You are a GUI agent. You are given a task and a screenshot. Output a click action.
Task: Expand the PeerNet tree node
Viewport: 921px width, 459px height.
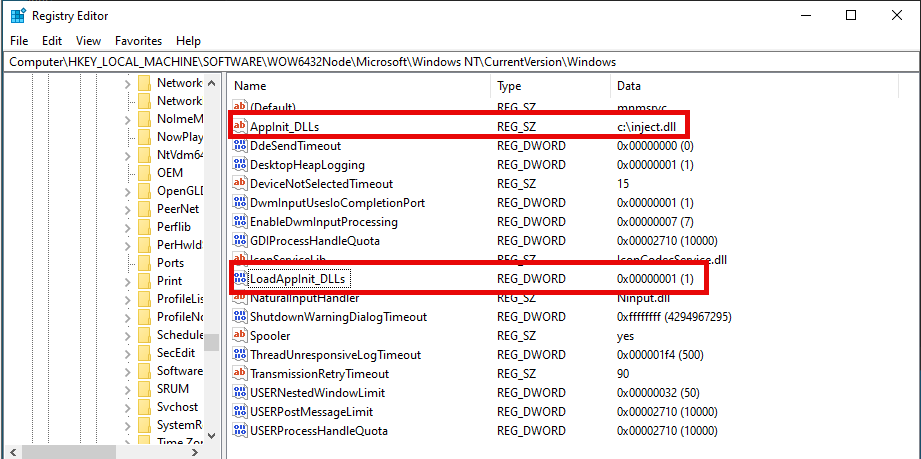click(127, 209)
